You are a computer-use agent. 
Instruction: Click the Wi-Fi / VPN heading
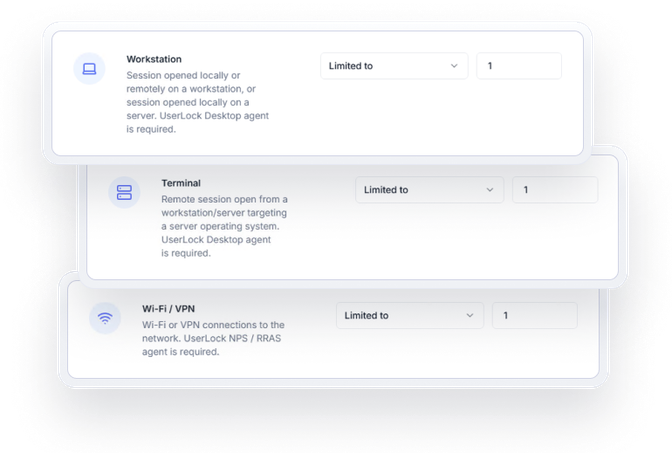click(x=170, y=309)
